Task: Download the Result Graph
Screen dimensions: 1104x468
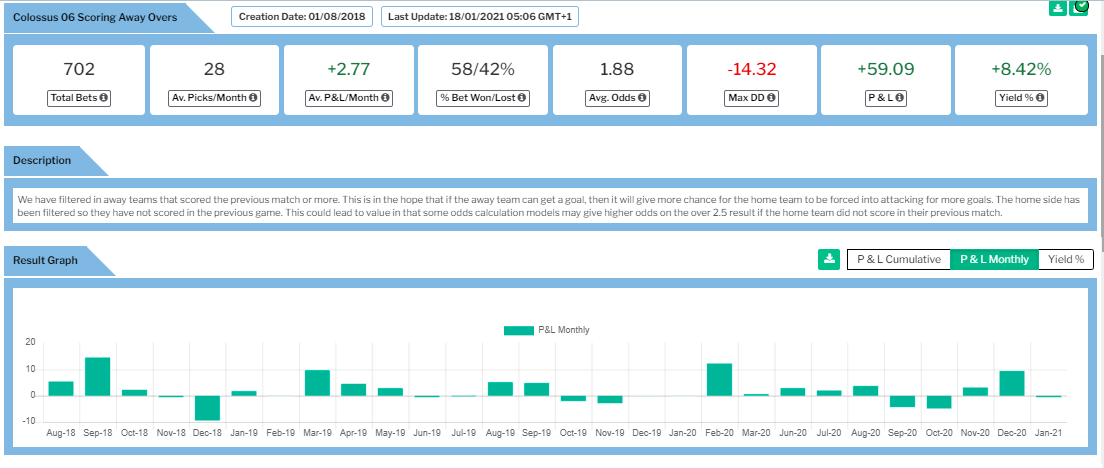Action: pos(828,260)
